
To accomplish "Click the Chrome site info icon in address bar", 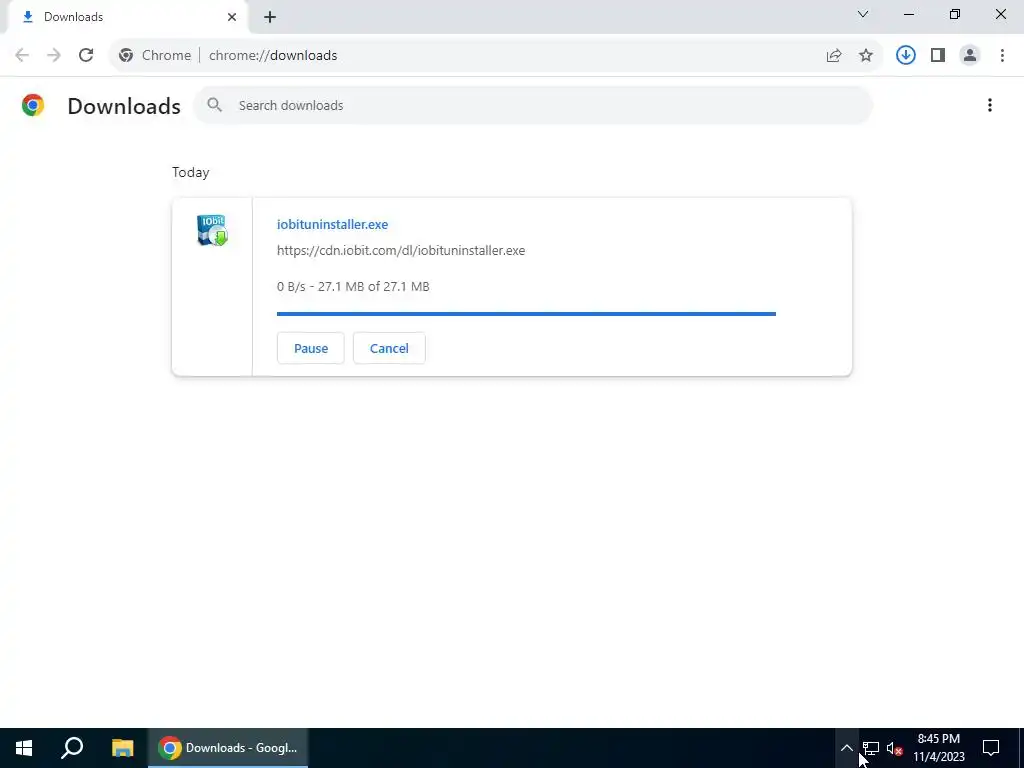I will pyautogui.click(x=126, y=56).
